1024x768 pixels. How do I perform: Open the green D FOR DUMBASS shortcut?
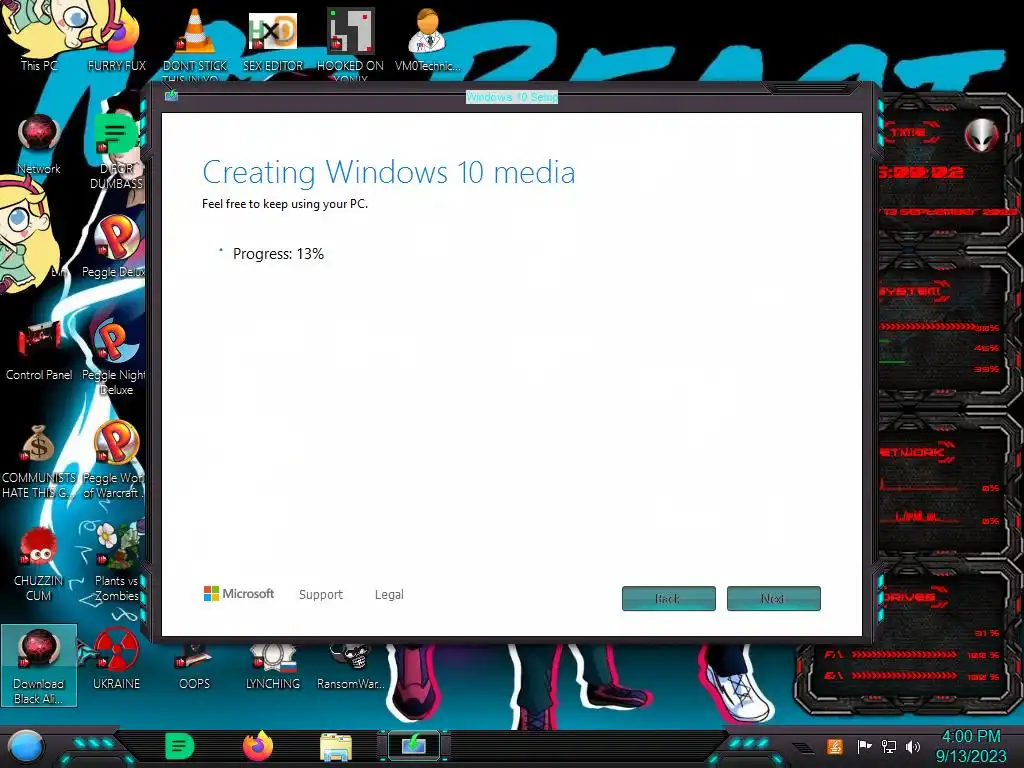(x=116, y=150)
